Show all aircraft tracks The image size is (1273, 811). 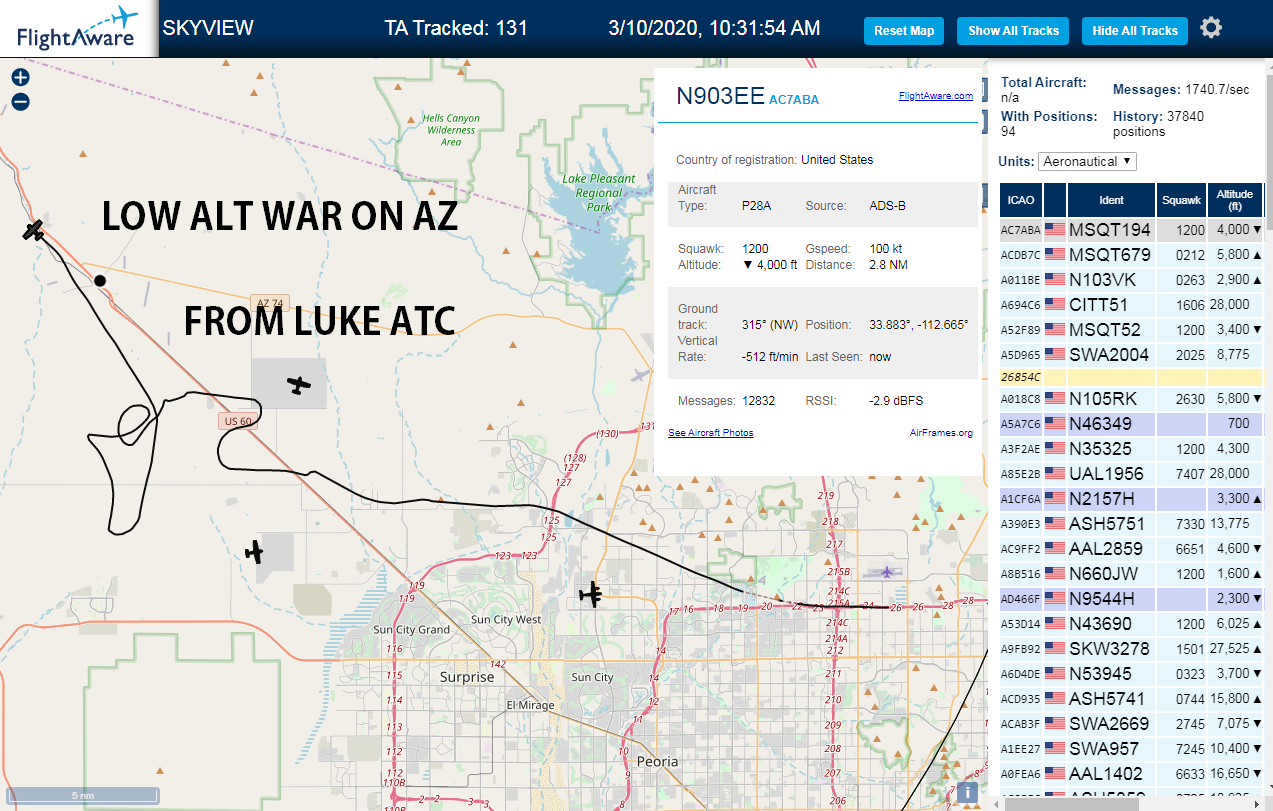1013,31
